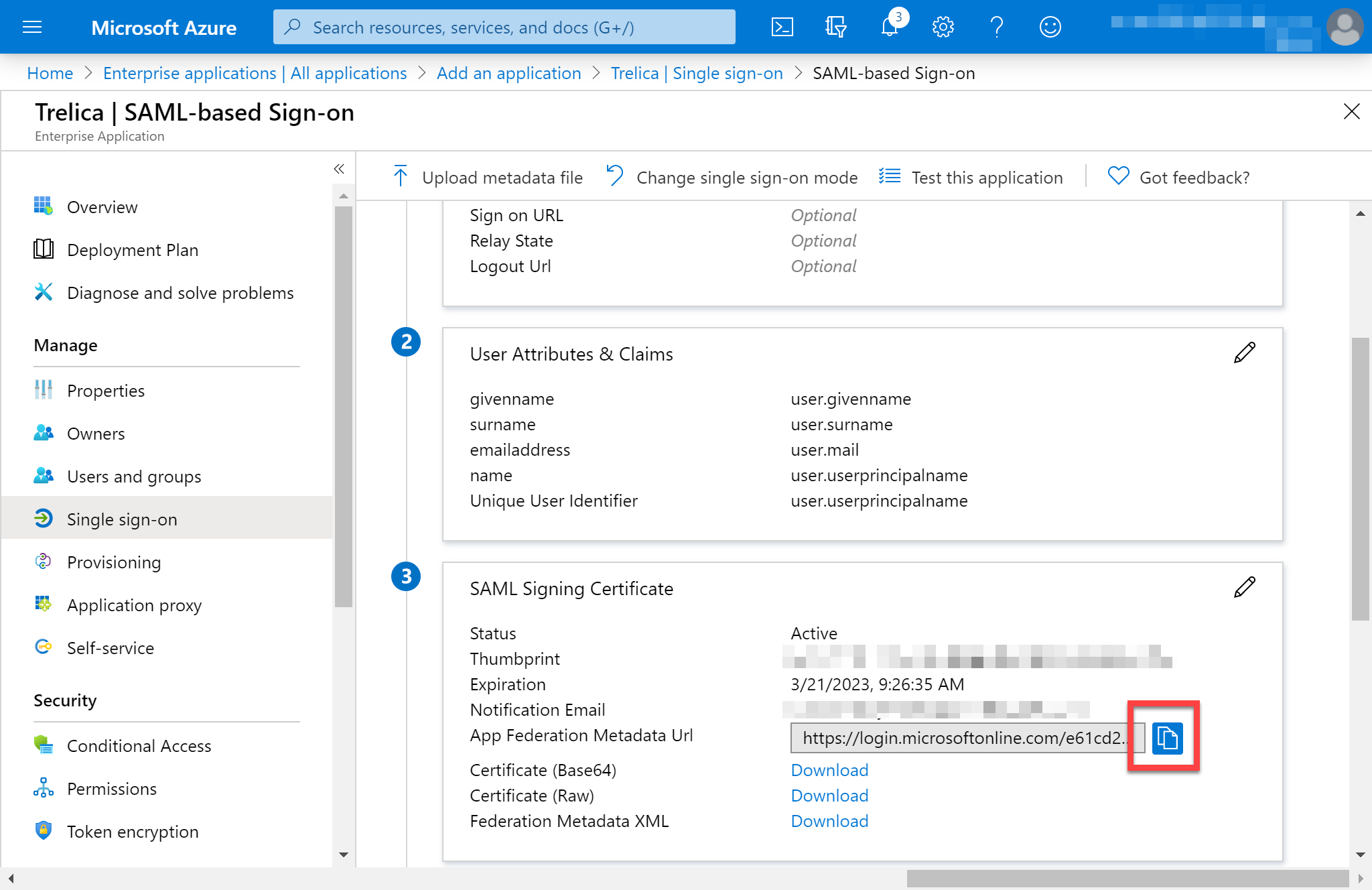The height and width of the screenshot is (890, 1372).
Task: Click the horizontal scrollbar thumb at bottom
Action: pyautogui.click(x=1127, y=879)
